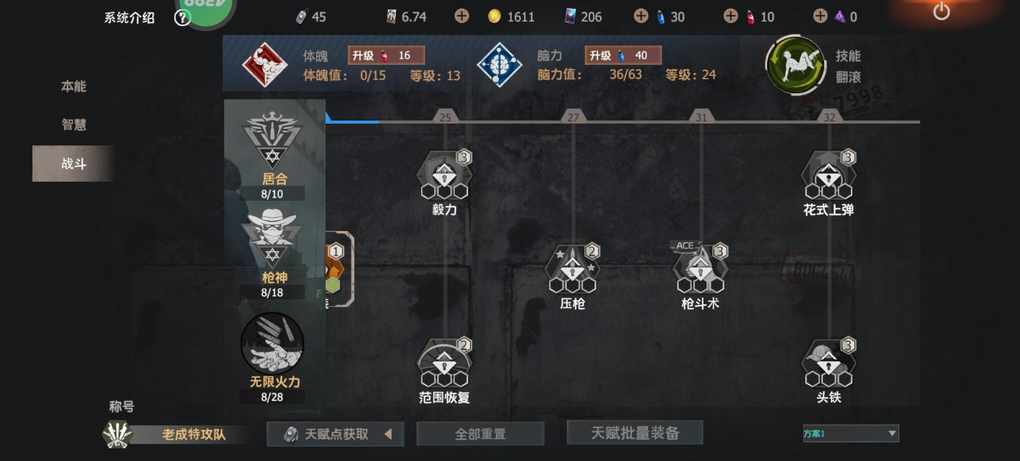Image resolution: width=1020 pixels, height=461 pixels.
Task: Upgrade 体魄 with the 升级 button
Action: pyautogui.click(x=386, y=55)
